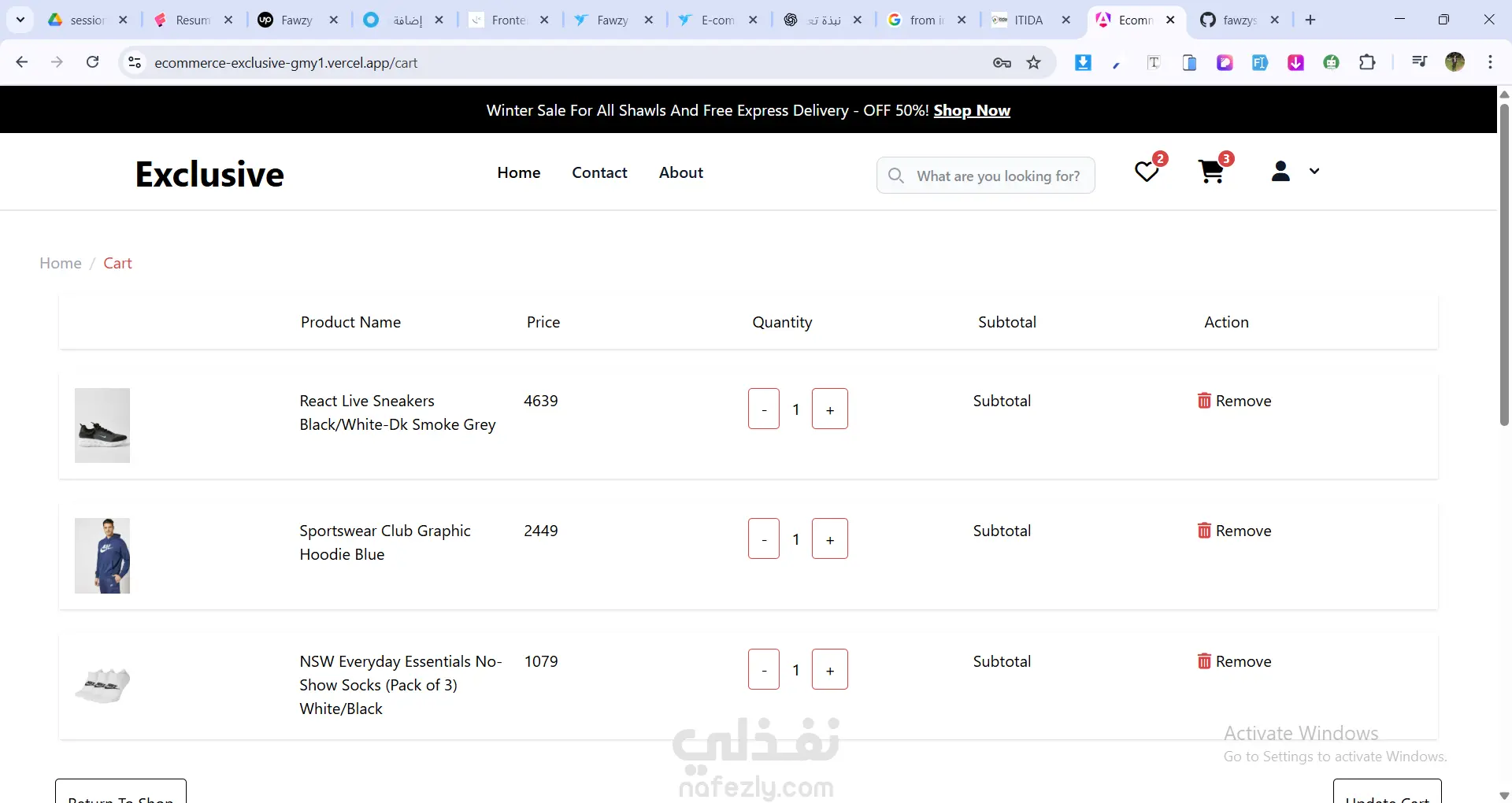1512x803 pixels.
Task: Increase quantity of Sportswear Club Graphic Hoodie
Action: click(830, 538)
